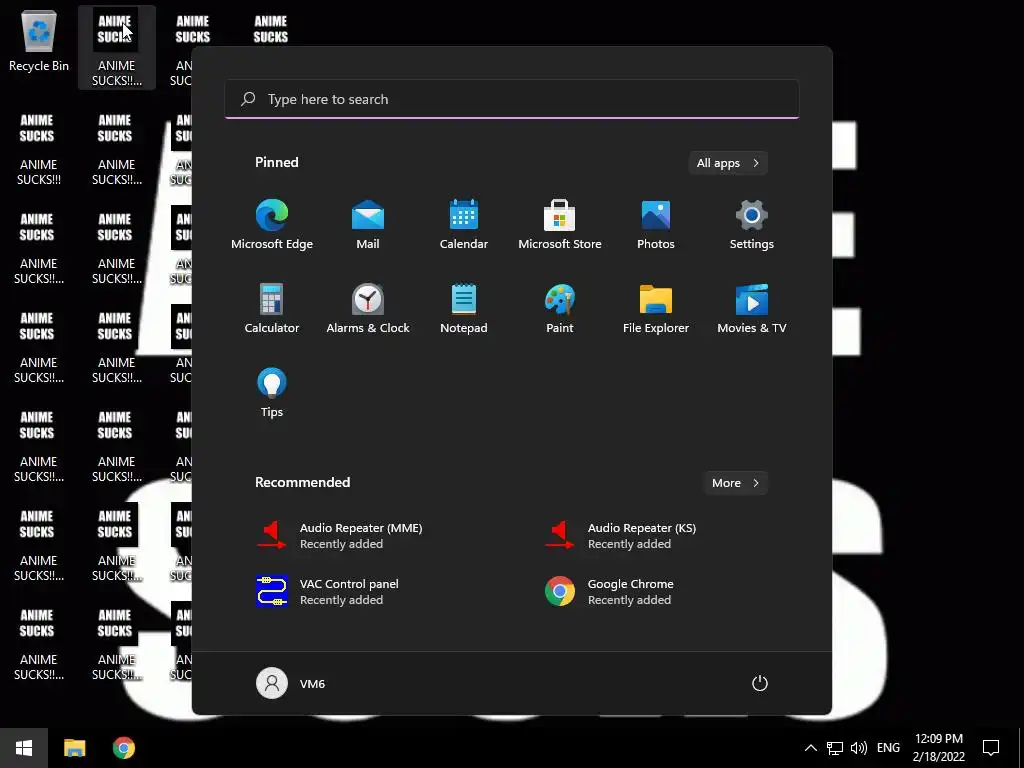Open the Calendar app
The image size is (1024, 768).
(464, 225)
